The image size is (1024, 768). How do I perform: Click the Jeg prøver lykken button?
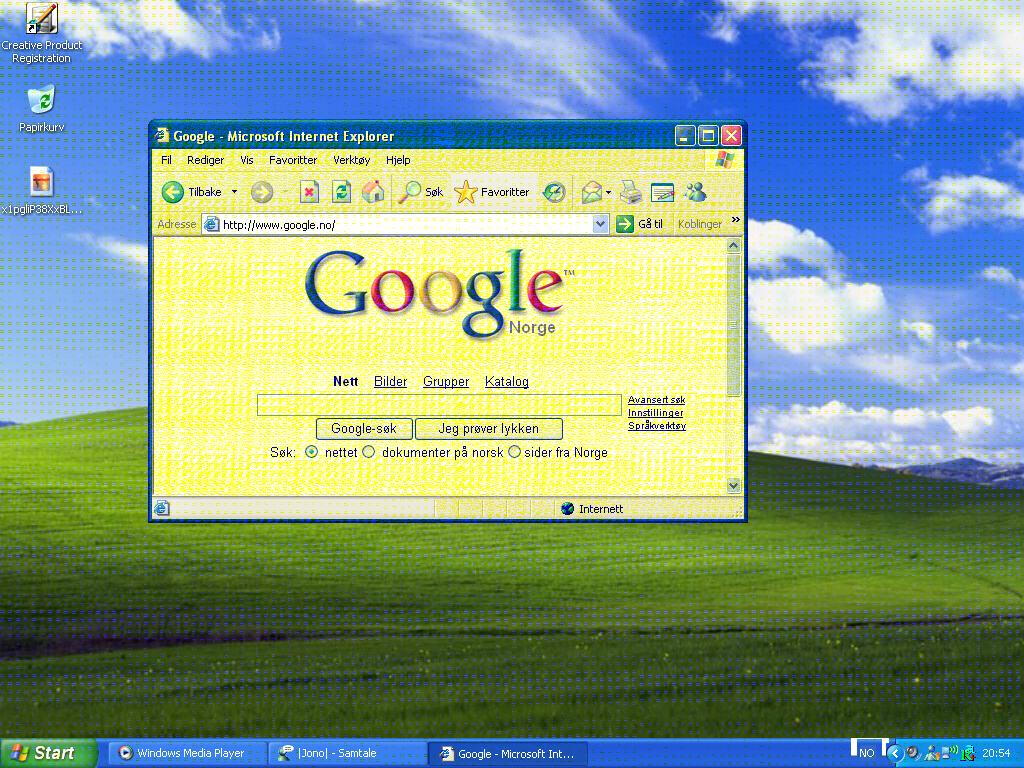click(x=488, y=428)
